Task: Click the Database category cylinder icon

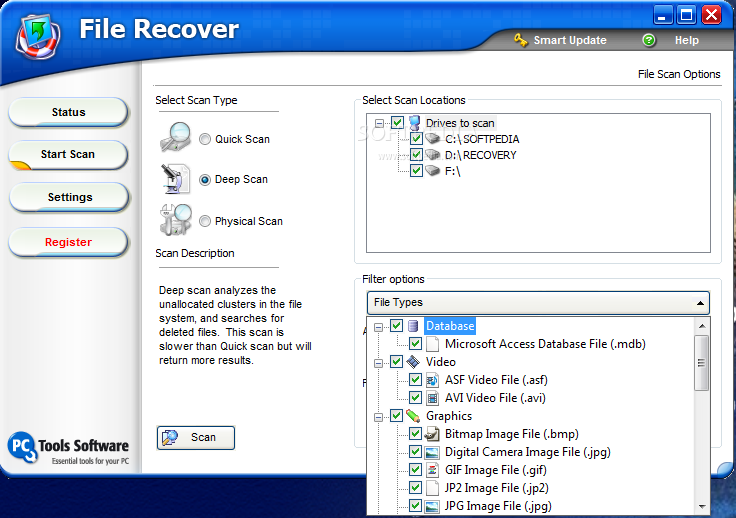Action: pos(413,326)
